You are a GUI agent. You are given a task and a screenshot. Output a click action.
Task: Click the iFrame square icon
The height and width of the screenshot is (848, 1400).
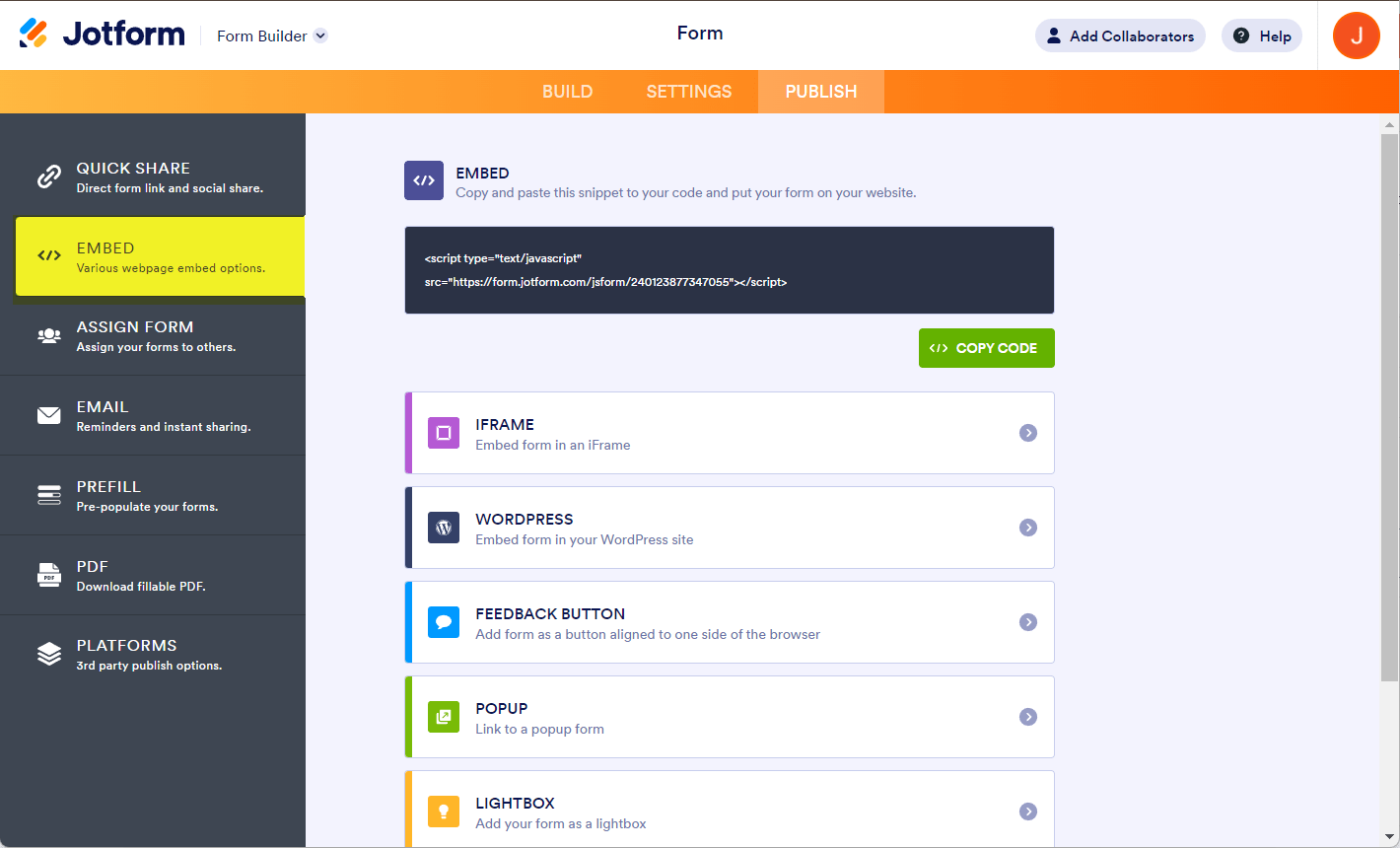[x=444, y=433]
